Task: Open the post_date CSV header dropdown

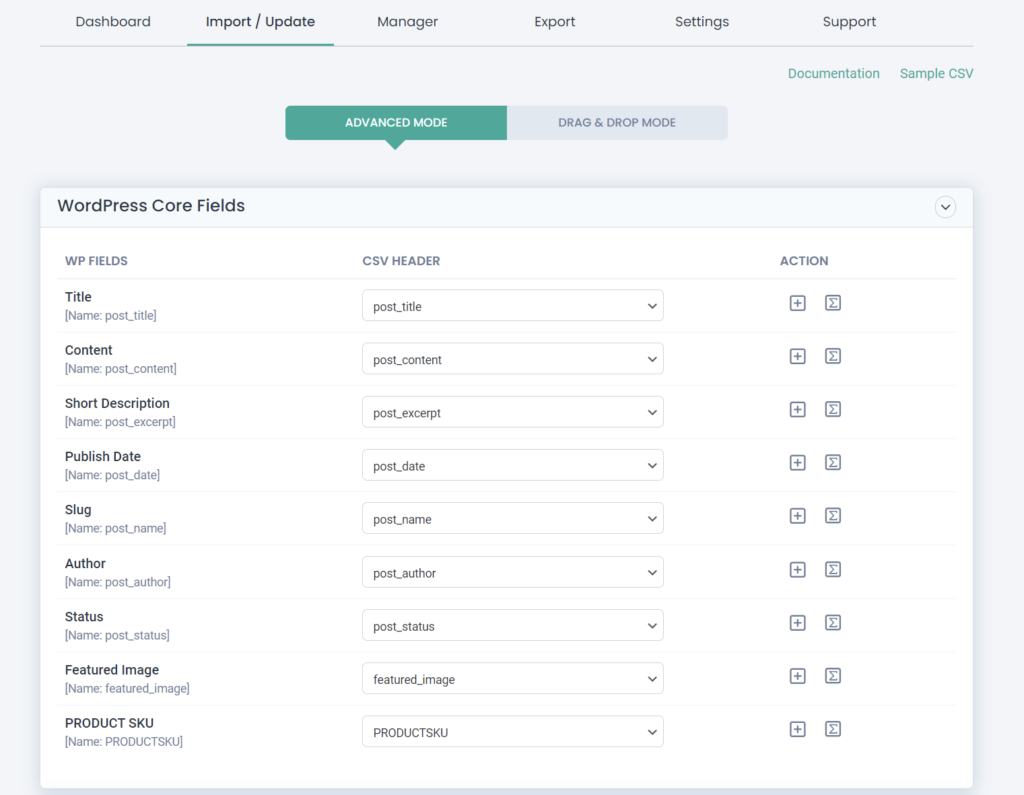Action: pyautogui.click(x=513, y=465)
